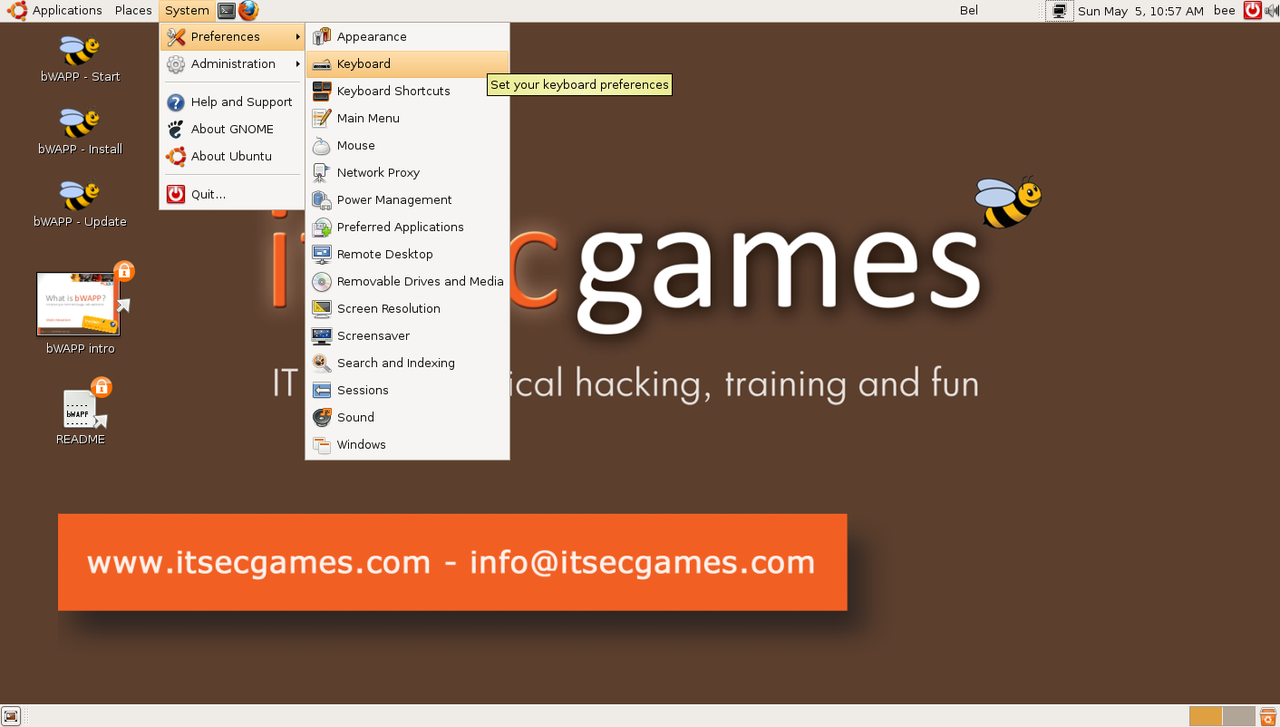Screen dimensions: 1280x727
Task: Open Screensaver preferences
Action: click(x=407, y=336)
